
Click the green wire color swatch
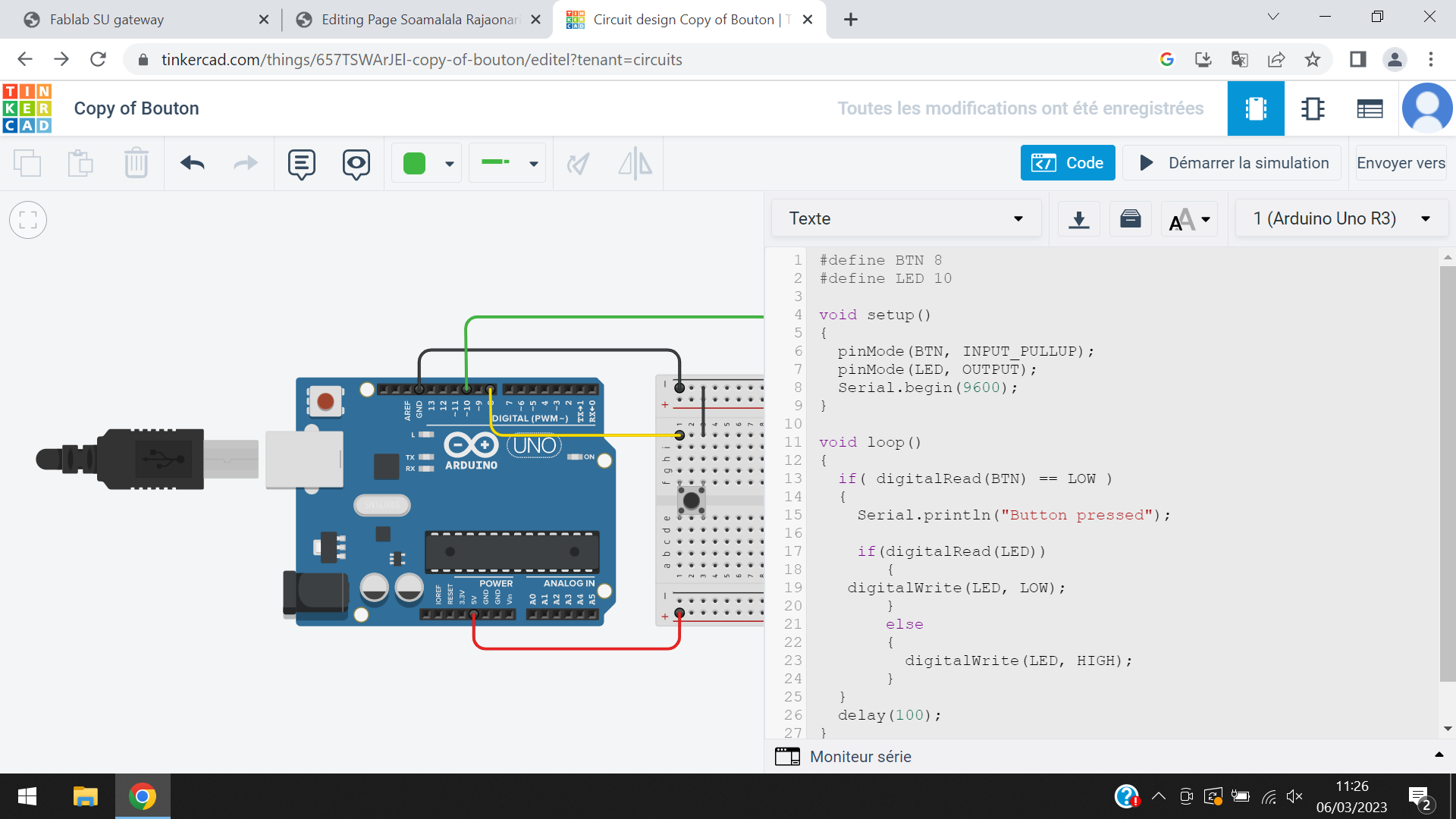tap(415, 163)
